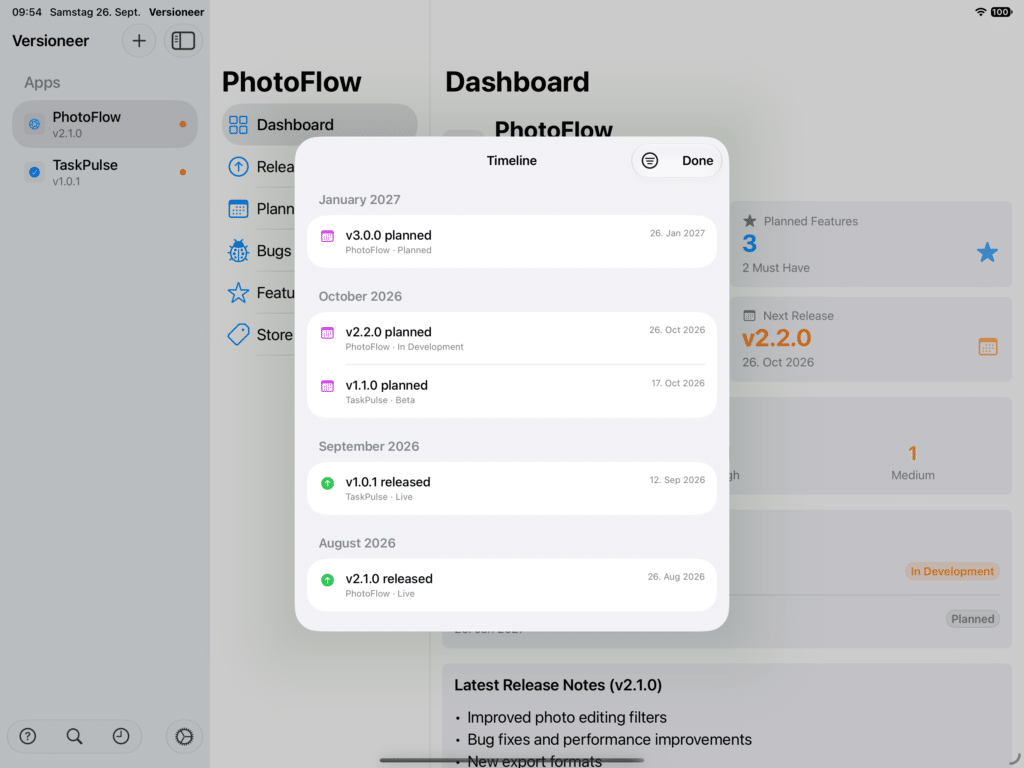Click the Bugs ladybug icon
This screenshot has height=768, width=1024.
[x=238, y=251]
